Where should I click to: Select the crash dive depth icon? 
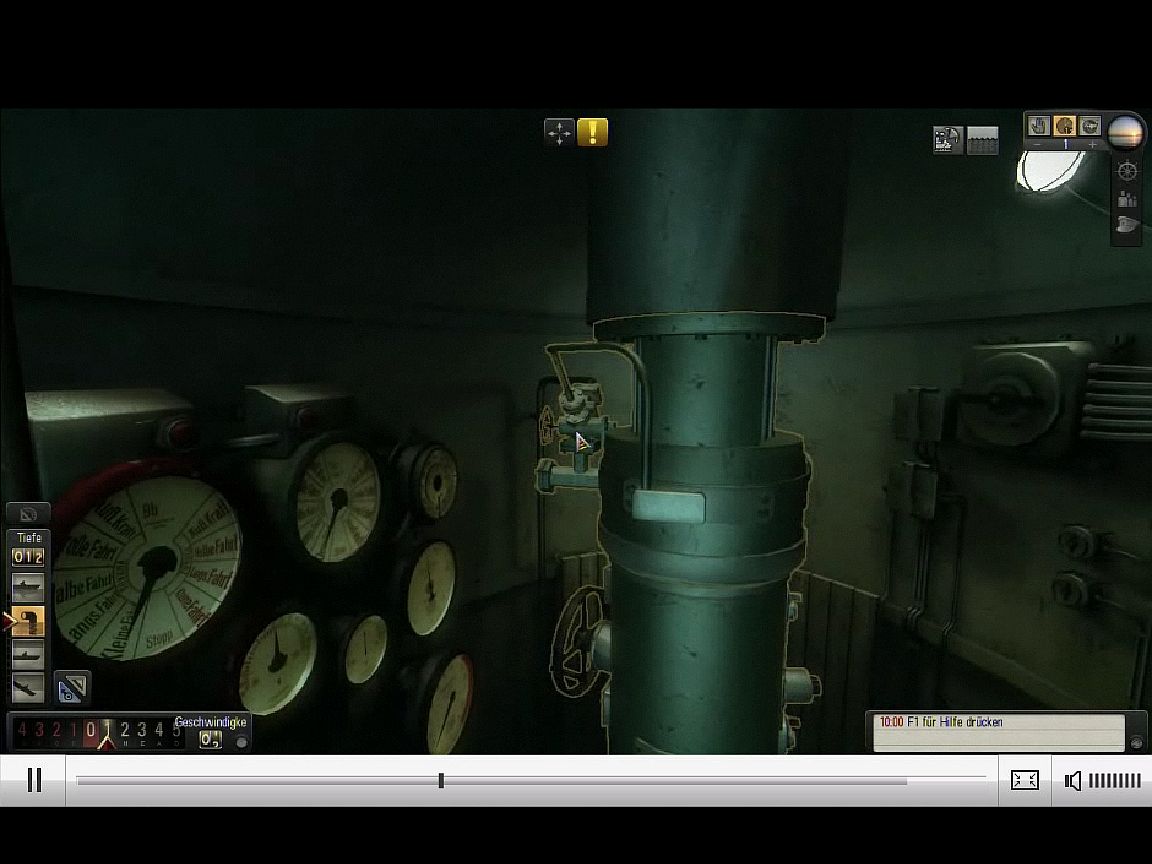pyautogui.click(x=28, y=688)
